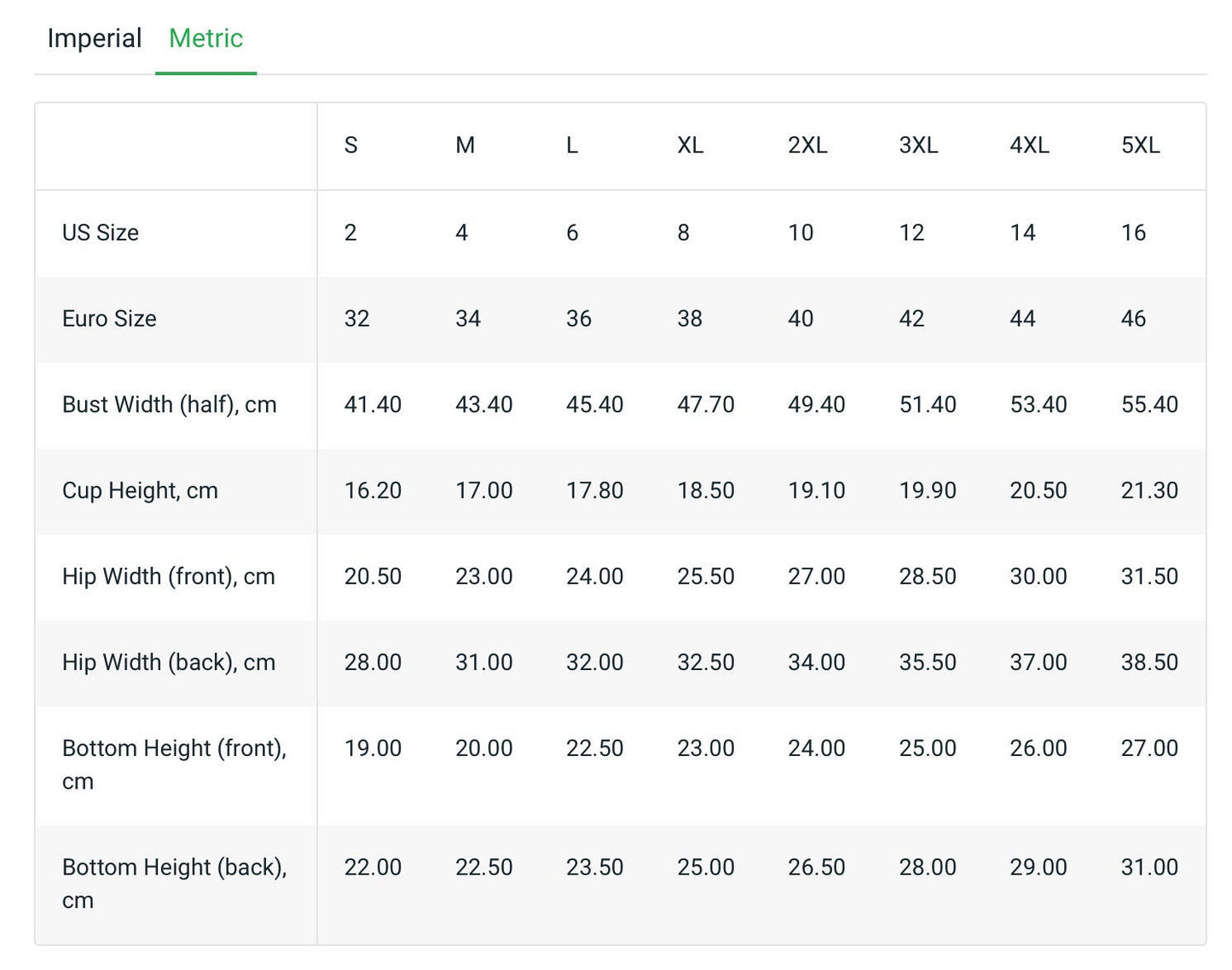Click the Cup Height row label
Viewport: 1232px width, 970px height.
(x=140, y=491)
